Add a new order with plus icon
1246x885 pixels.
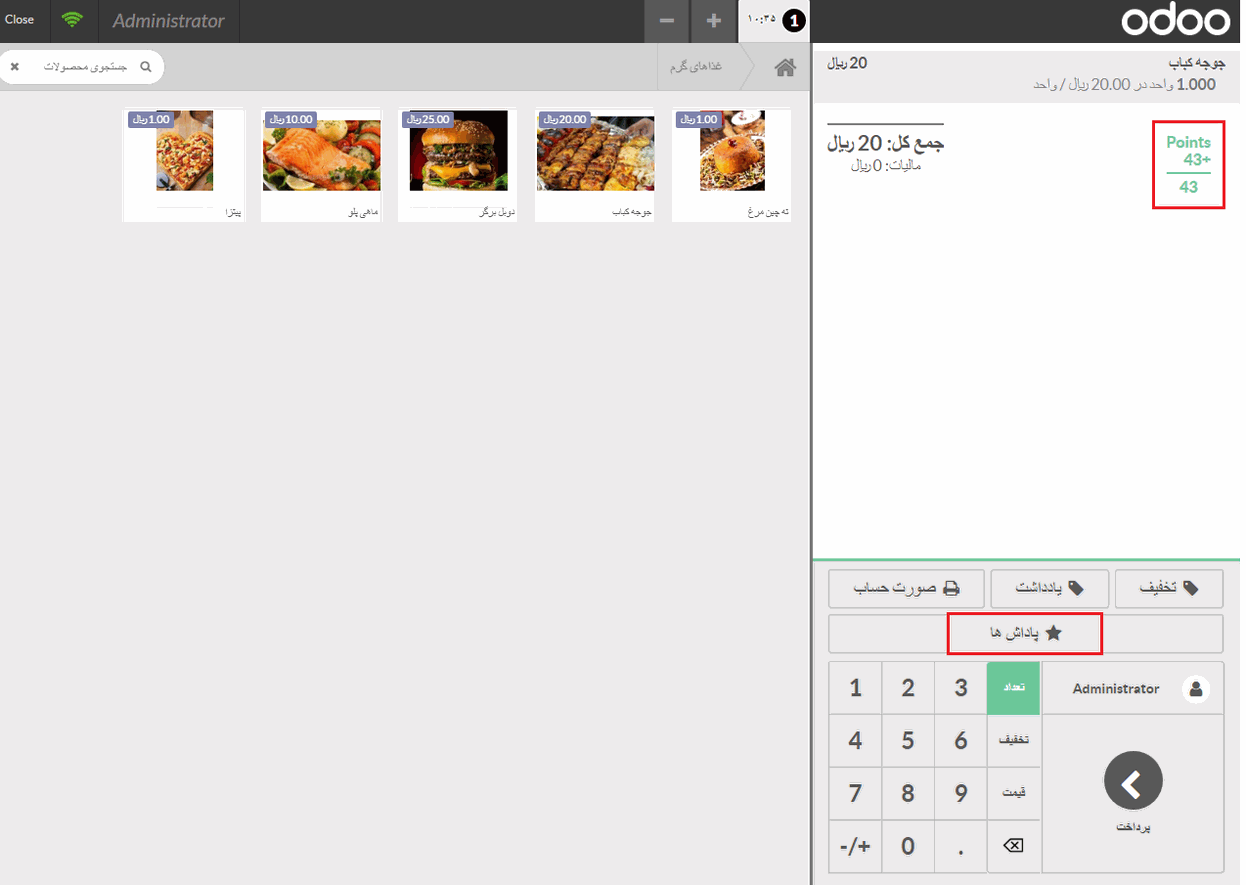[x=713, y=21]
